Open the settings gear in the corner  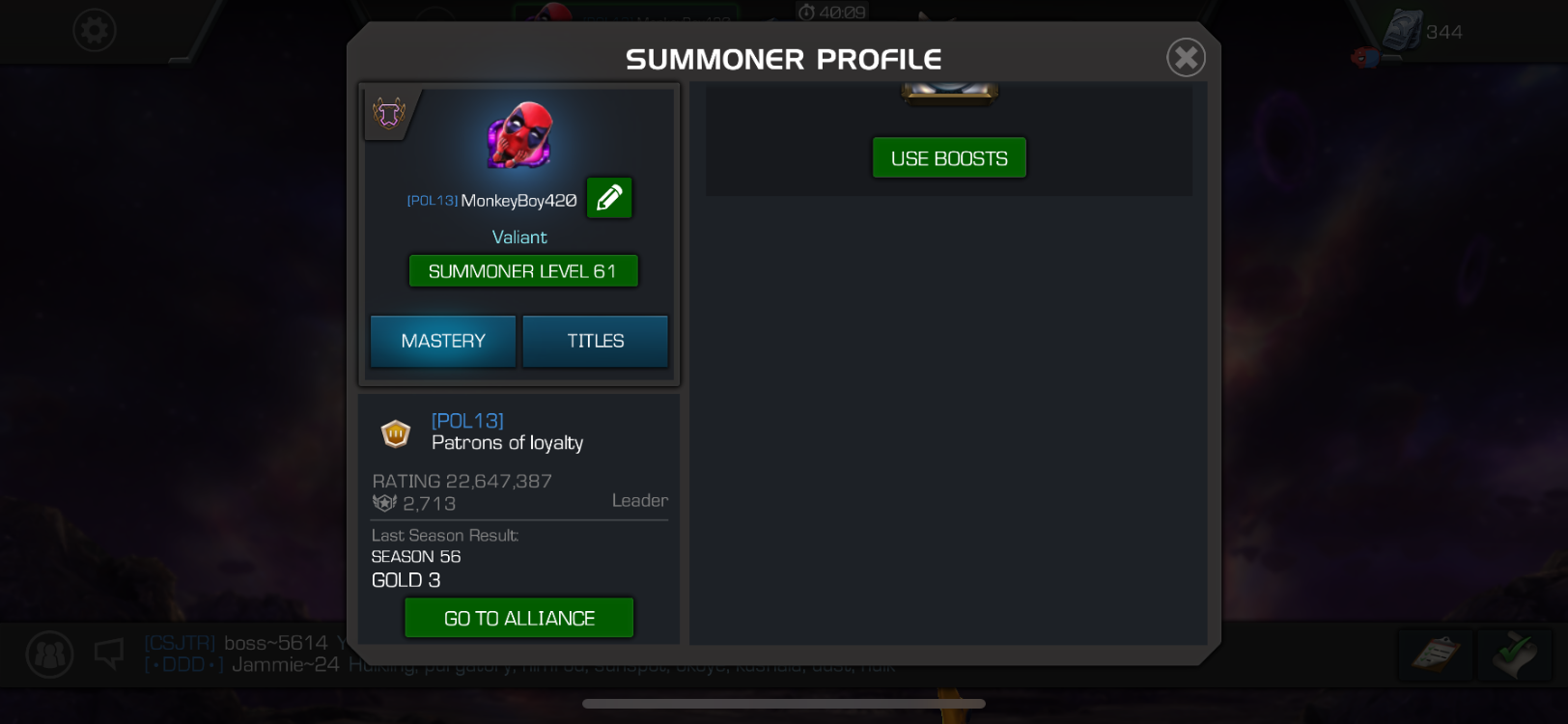click(95, 31)
